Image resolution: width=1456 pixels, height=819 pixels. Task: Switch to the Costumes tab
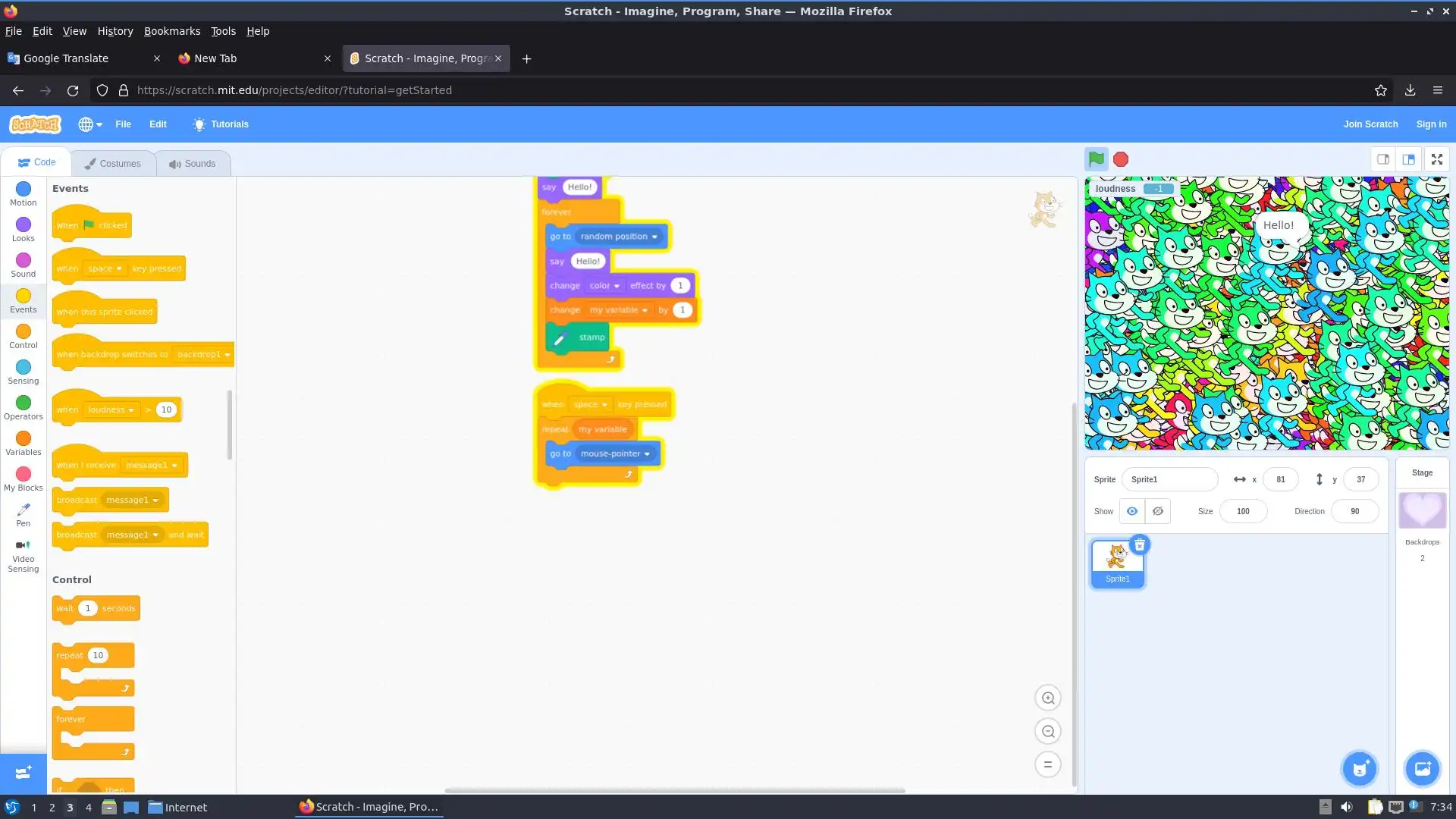(113, 164)
